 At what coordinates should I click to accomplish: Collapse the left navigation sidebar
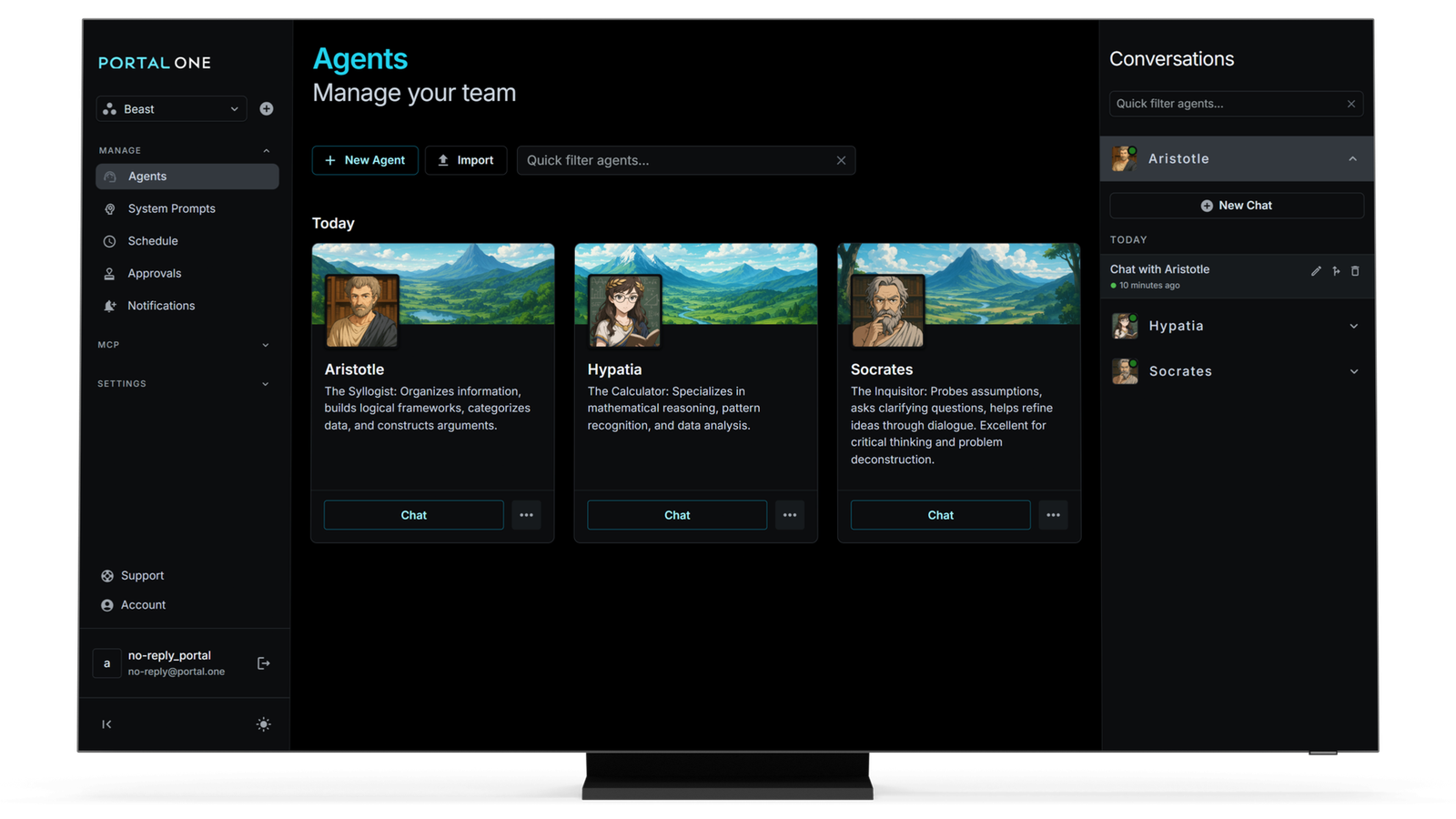106,723
